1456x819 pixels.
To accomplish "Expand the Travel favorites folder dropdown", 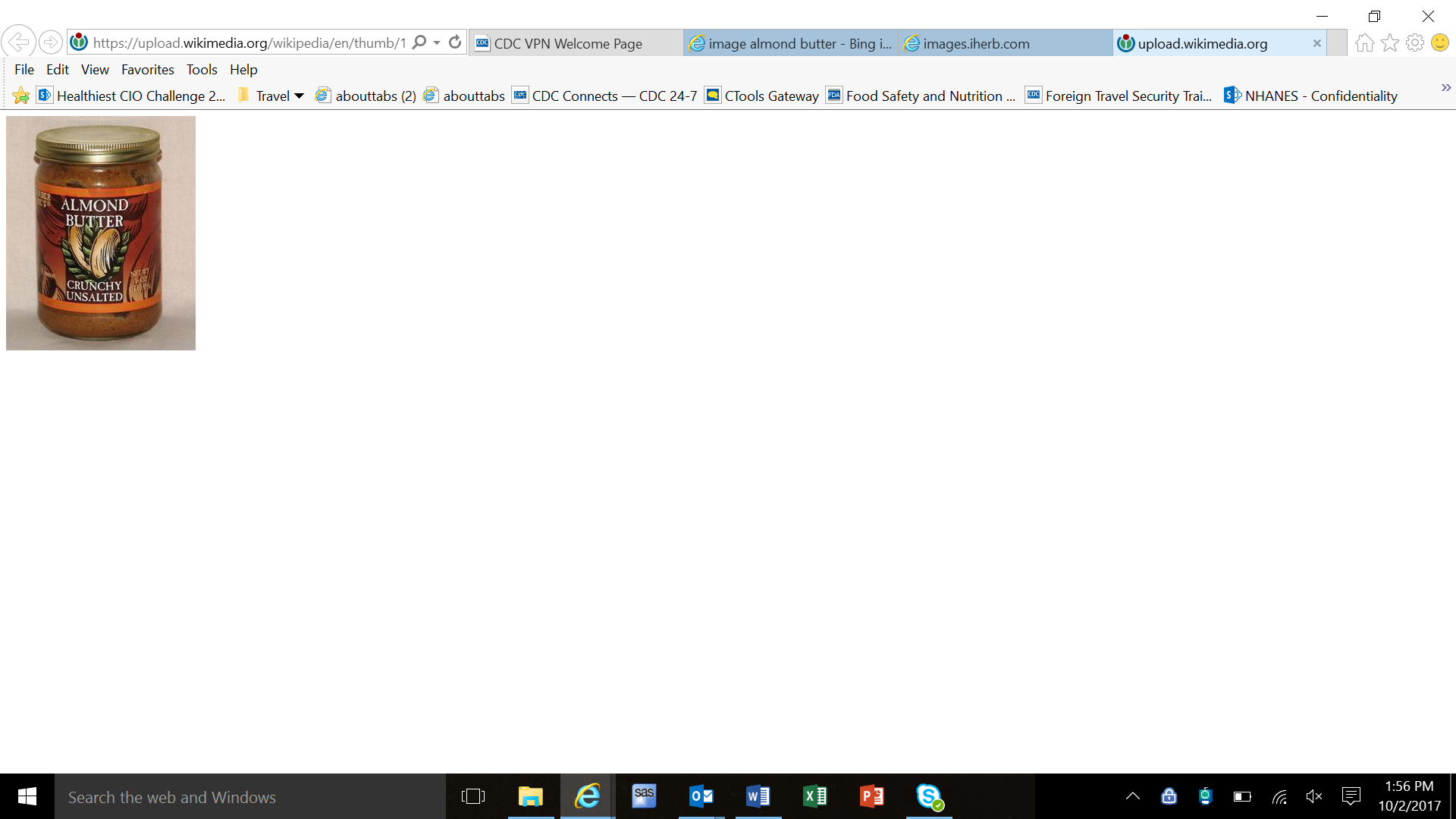I will 299,96.
